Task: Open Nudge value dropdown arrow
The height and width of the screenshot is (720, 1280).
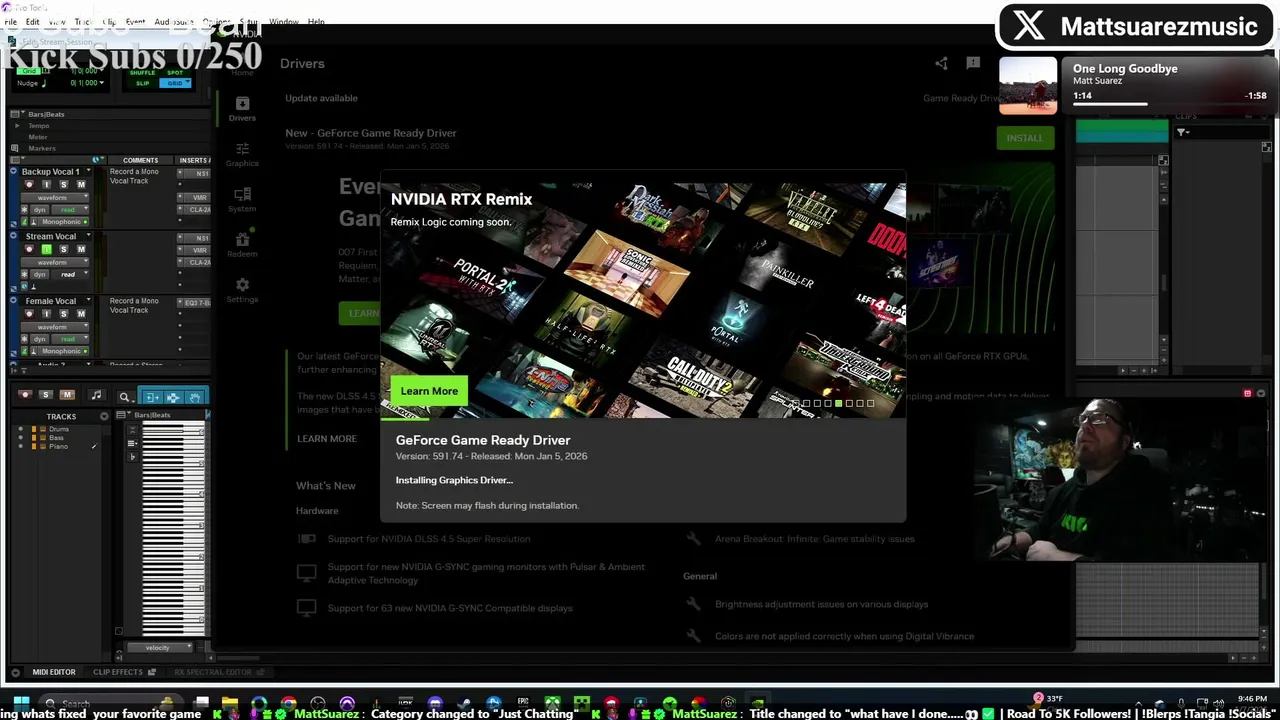Action: click(x=102, y=82)
